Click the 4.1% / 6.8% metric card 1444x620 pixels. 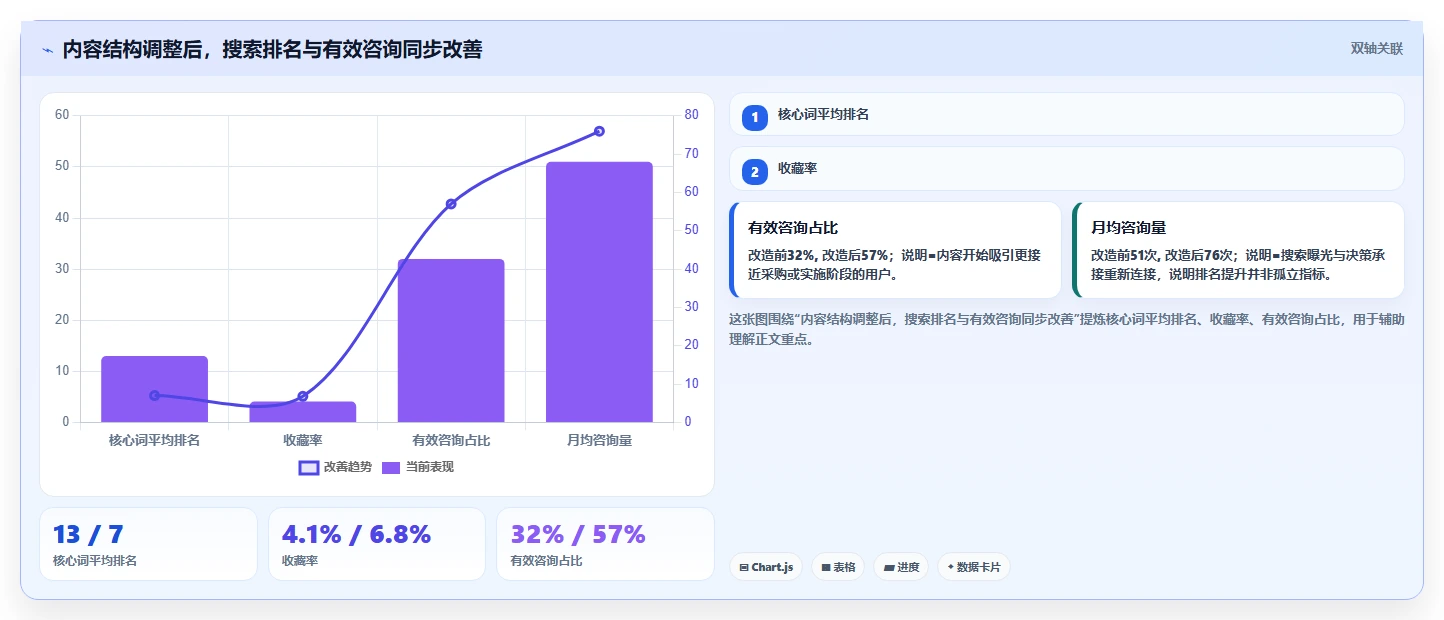[x=377, y=544]
